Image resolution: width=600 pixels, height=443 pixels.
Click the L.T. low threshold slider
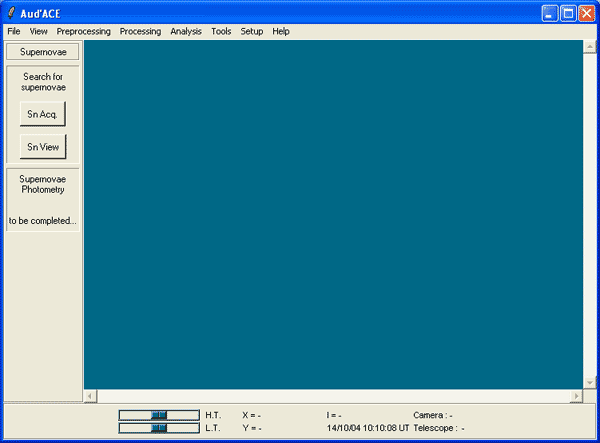(159, 428)
